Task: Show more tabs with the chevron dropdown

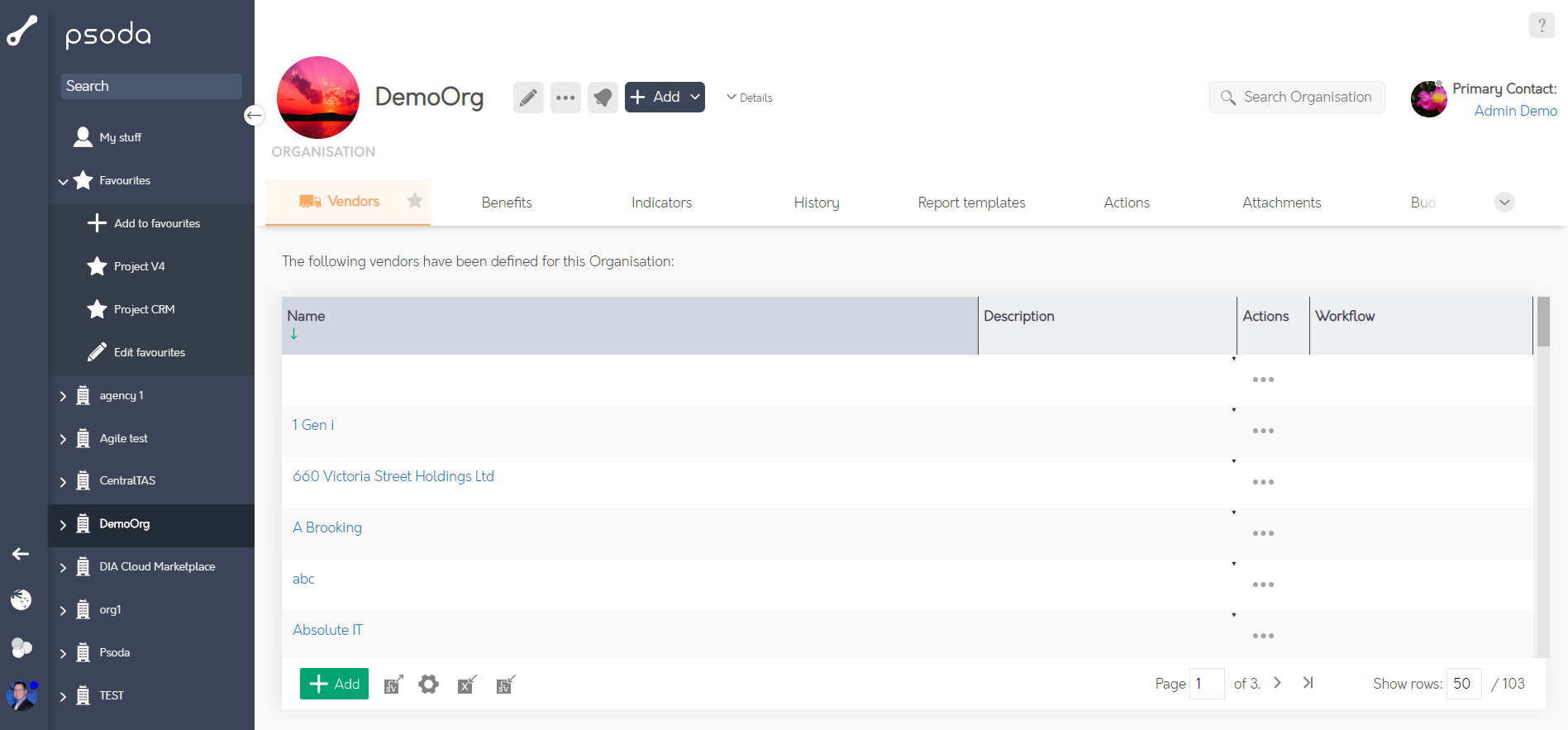Action: pyautogui.click(x=1504, y=203)
